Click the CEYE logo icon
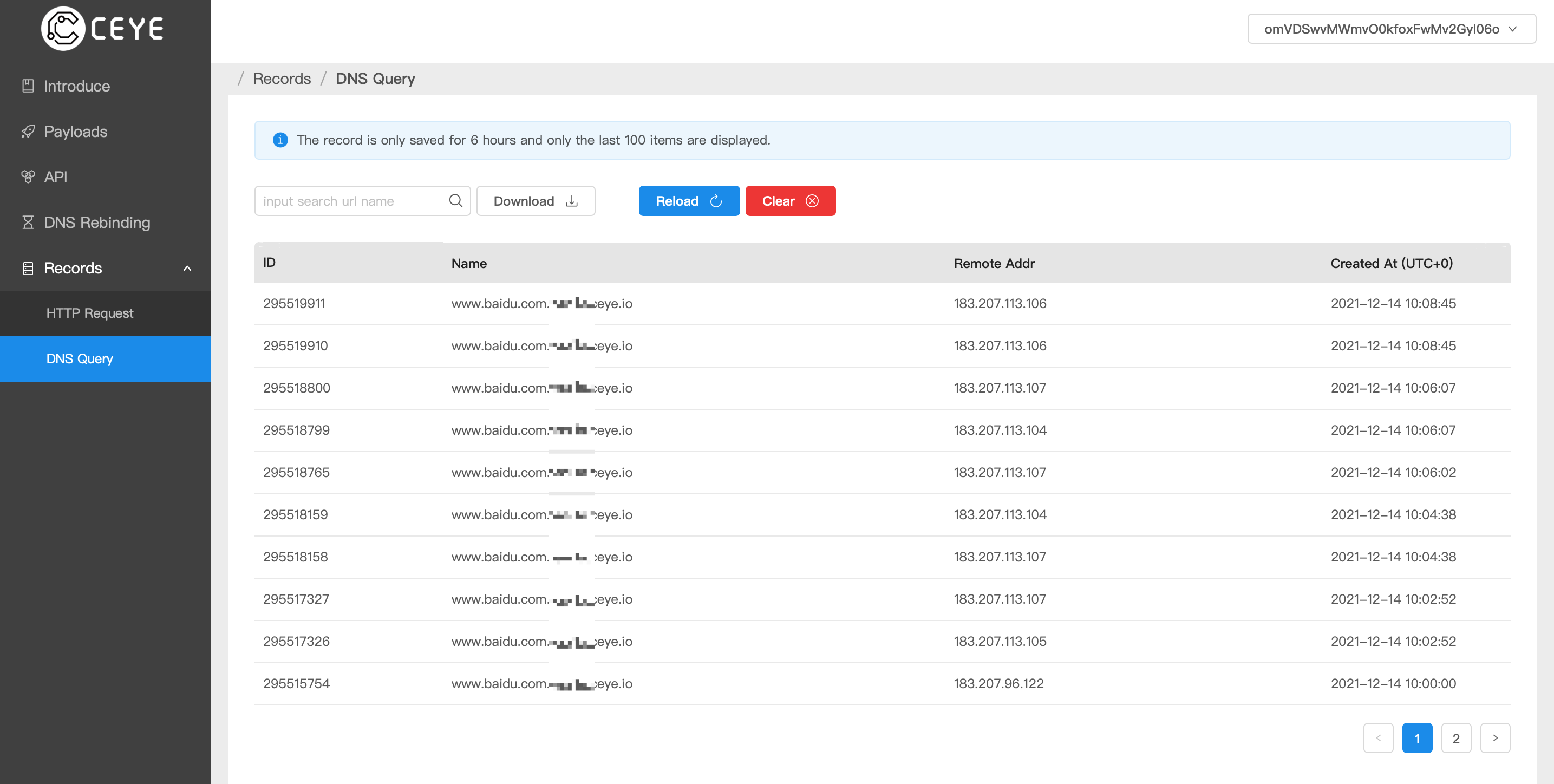This screenshot has width=1554, height=784. click(63, 28)
